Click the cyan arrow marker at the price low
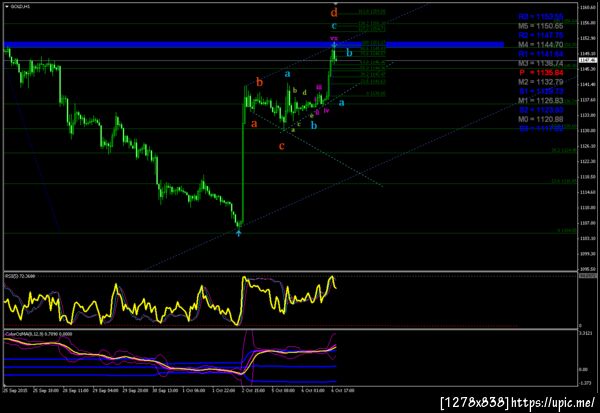Image resolution: width=600 pixels, height=413 pixels. (238, 232)
